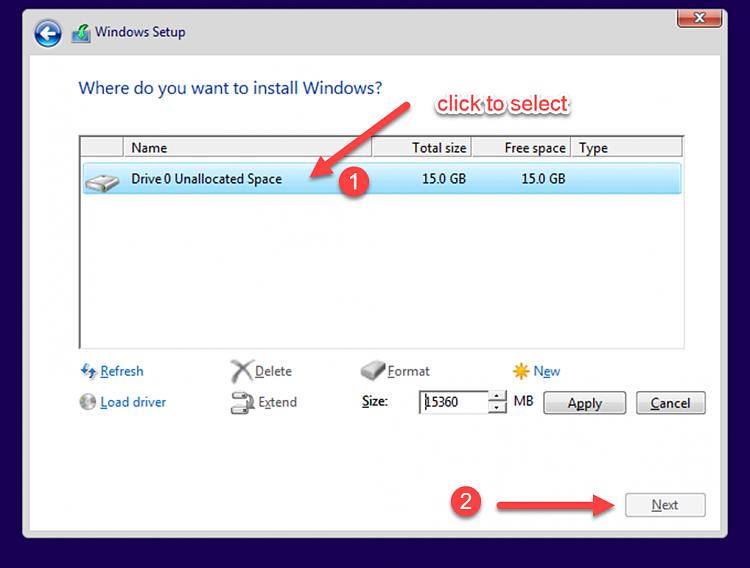Click the Next button

665,505
